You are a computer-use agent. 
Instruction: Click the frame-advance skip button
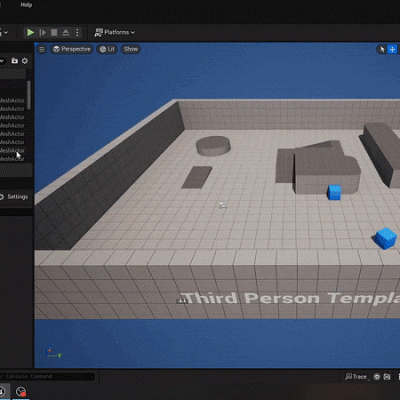42,32
